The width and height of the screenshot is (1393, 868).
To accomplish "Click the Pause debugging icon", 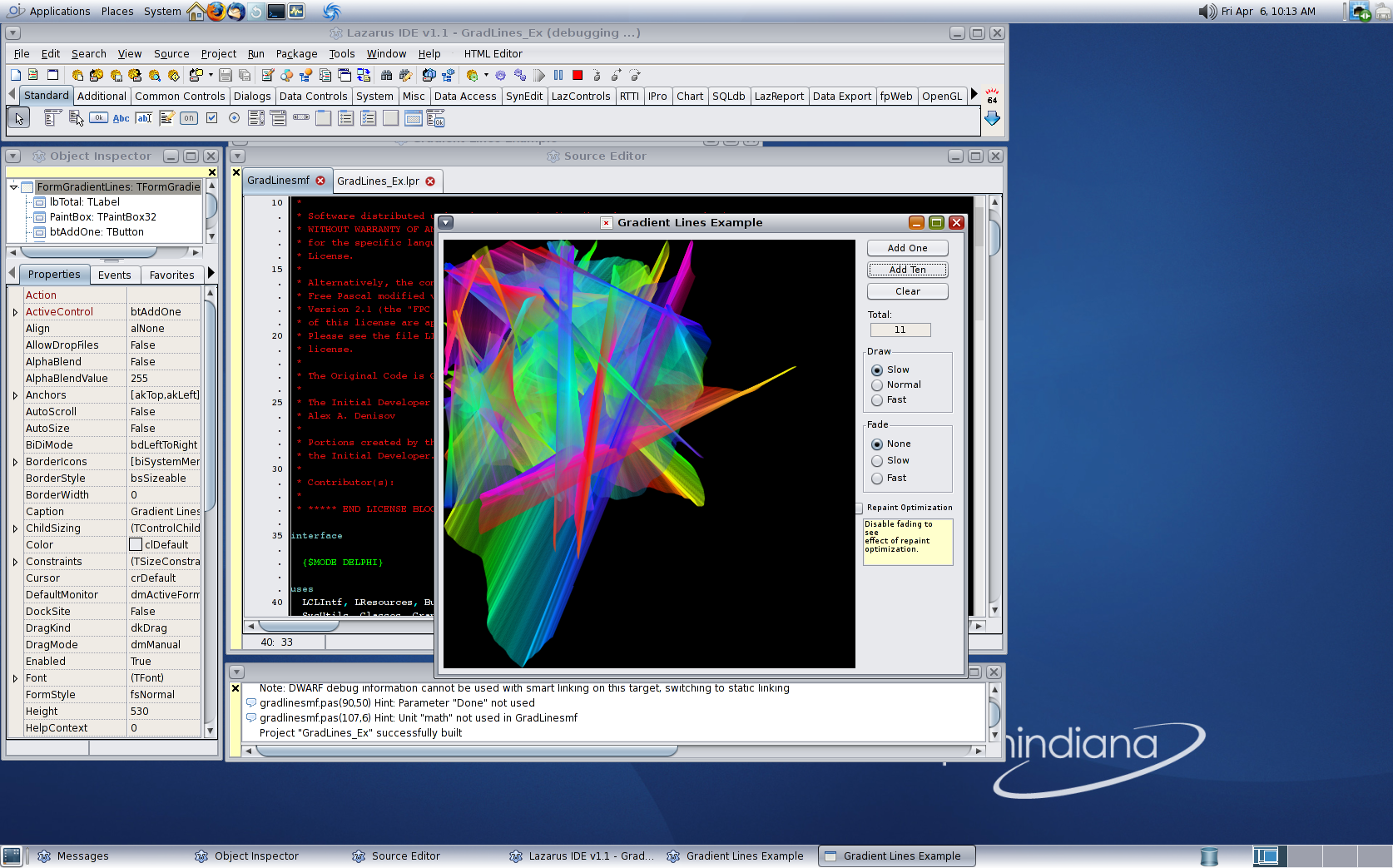I will point(558,75).
